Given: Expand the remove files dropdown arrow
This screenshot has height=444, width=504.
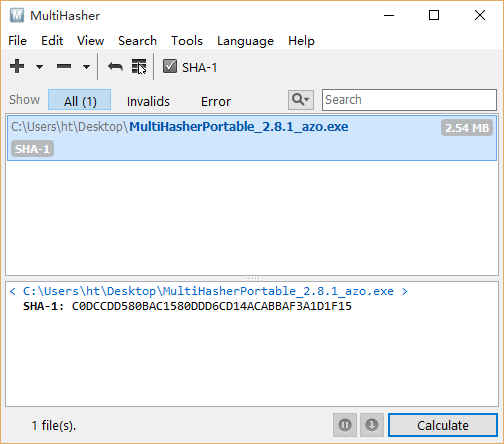Looking at the screenshot, I should pos(86,67).
